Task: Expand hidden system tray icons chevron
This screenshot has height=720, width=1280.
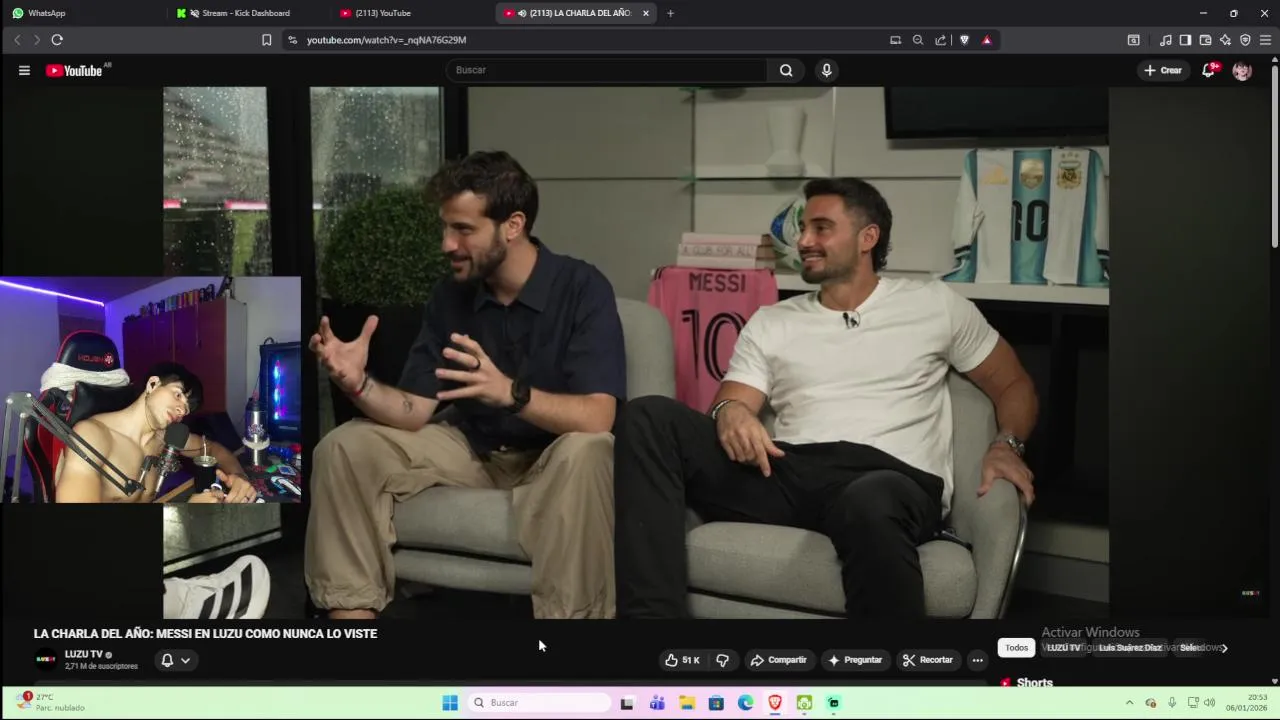Action: (1129, 703)
